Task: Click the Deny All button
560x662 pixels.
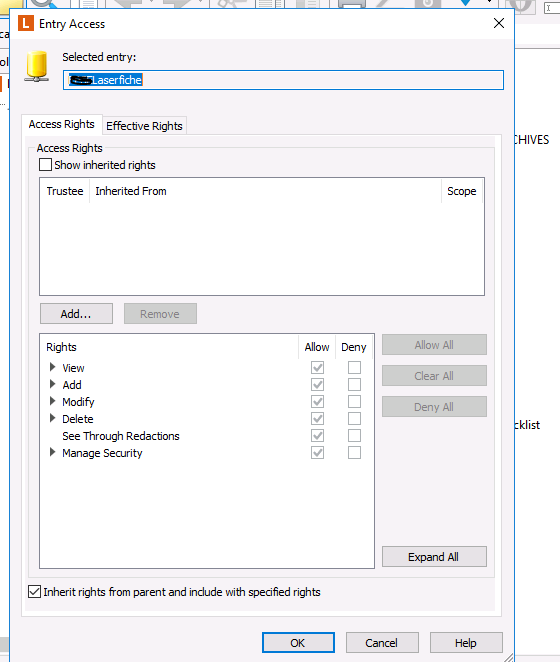Action: (434, 407)
